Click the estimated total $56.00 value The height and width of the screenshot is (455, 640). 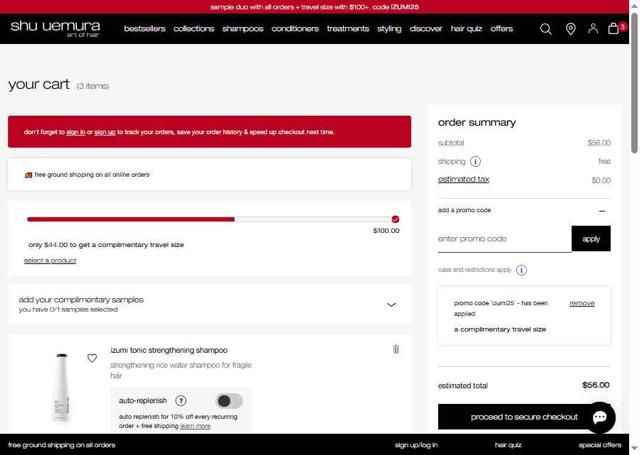[x=596, y=385]
